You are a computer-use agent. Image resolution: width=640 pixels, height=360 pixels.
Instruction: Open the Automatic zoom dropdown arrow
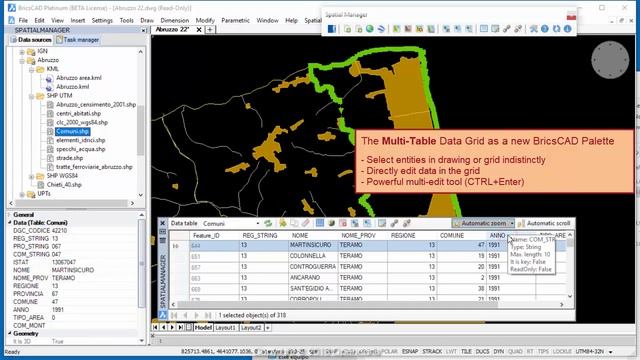[x=512, y=223]
